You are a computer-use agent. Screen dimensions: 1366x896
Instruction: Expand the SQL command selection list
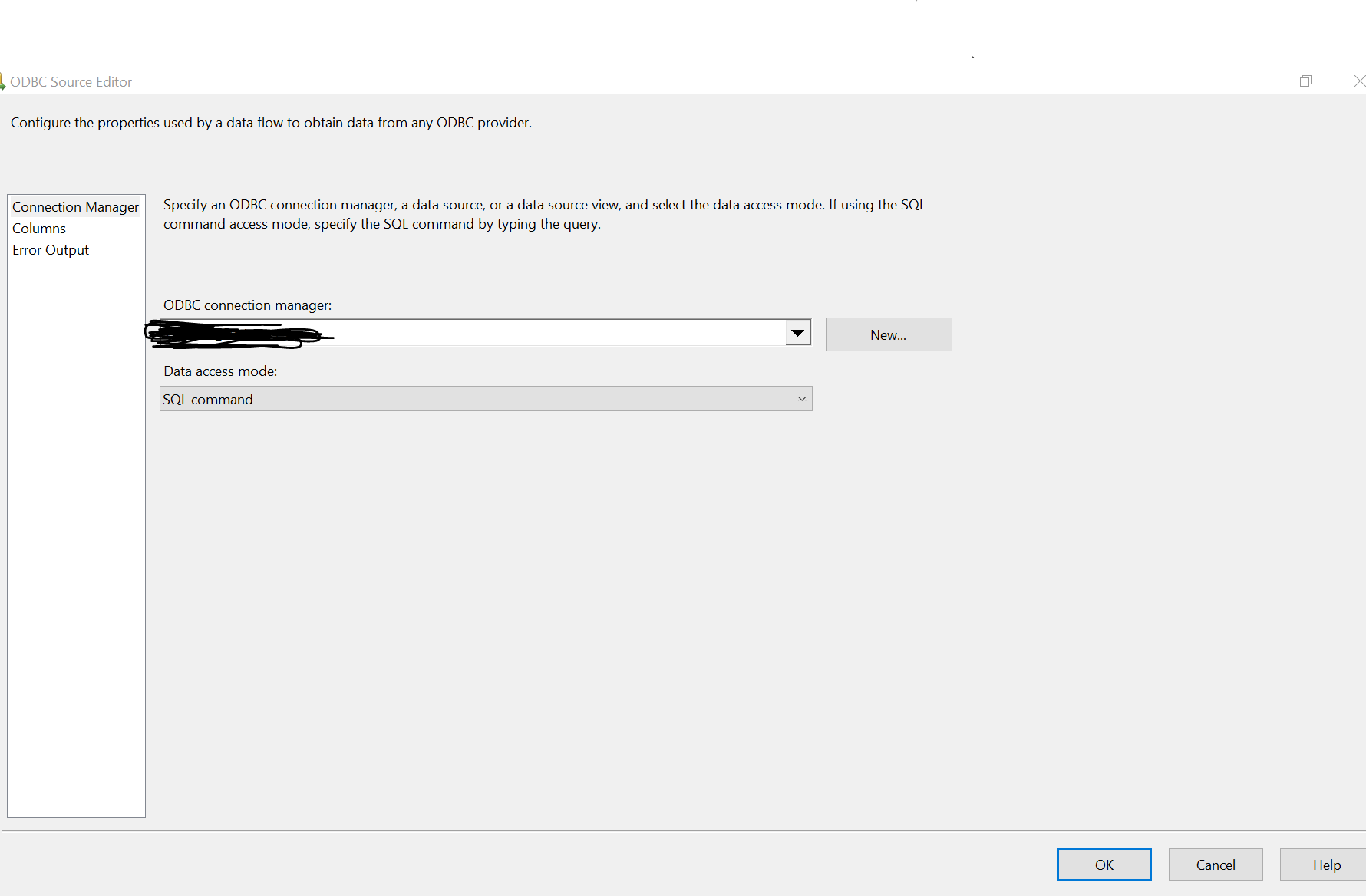[x=801, y=398]
